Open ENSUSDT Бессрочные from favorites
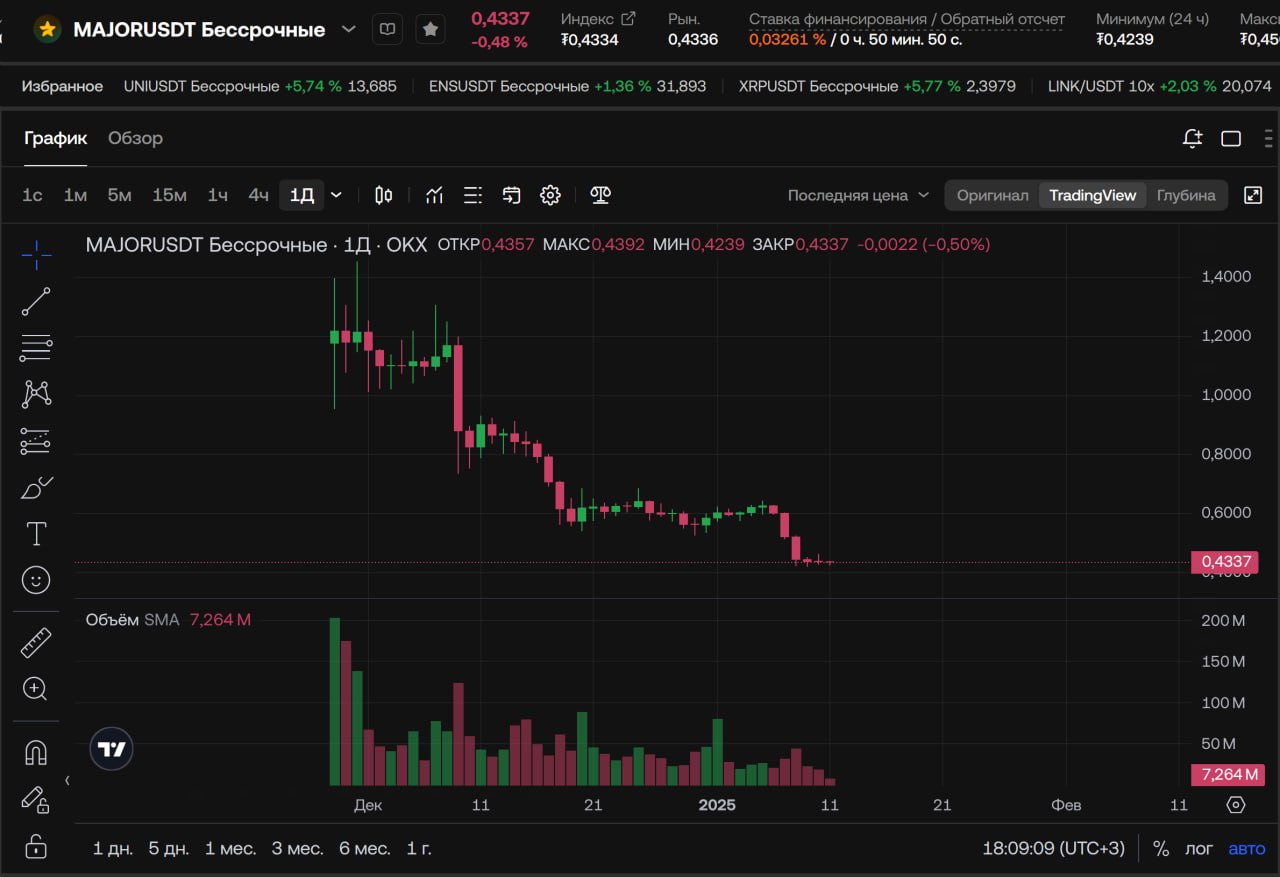 [567, 86]
